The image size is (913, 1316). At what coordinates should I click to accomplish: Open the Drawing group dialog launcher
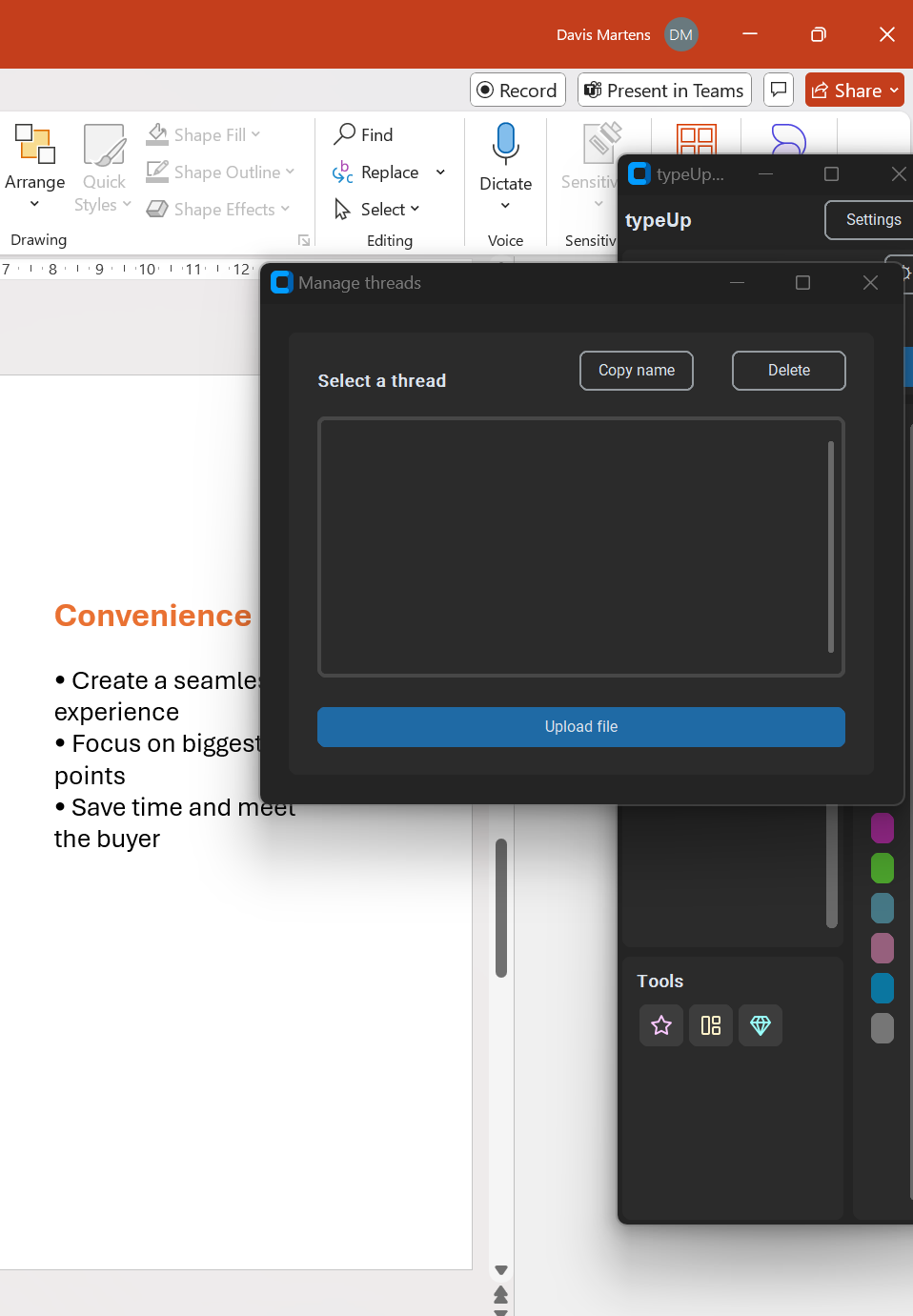[304, 240]
